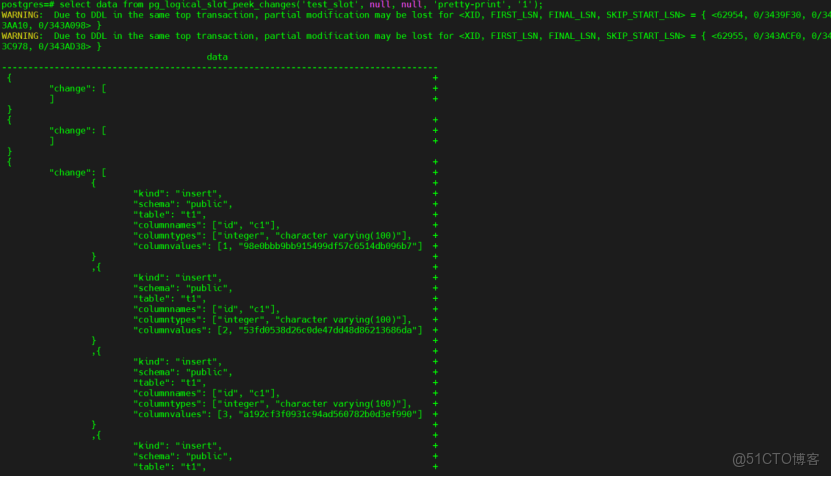
Task: Click the continuation line ending with 0/343AD38
Action: point(51,47)
